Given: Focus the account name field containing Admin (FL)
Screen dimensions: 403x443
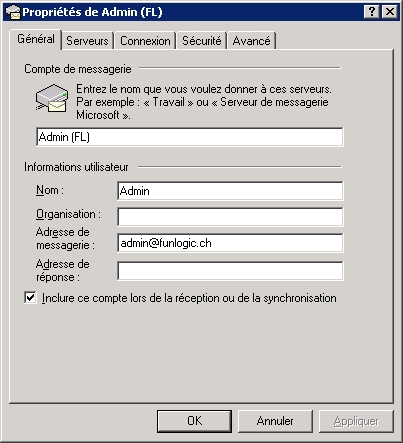Looking at the screenshot, I should coord(189,137).
